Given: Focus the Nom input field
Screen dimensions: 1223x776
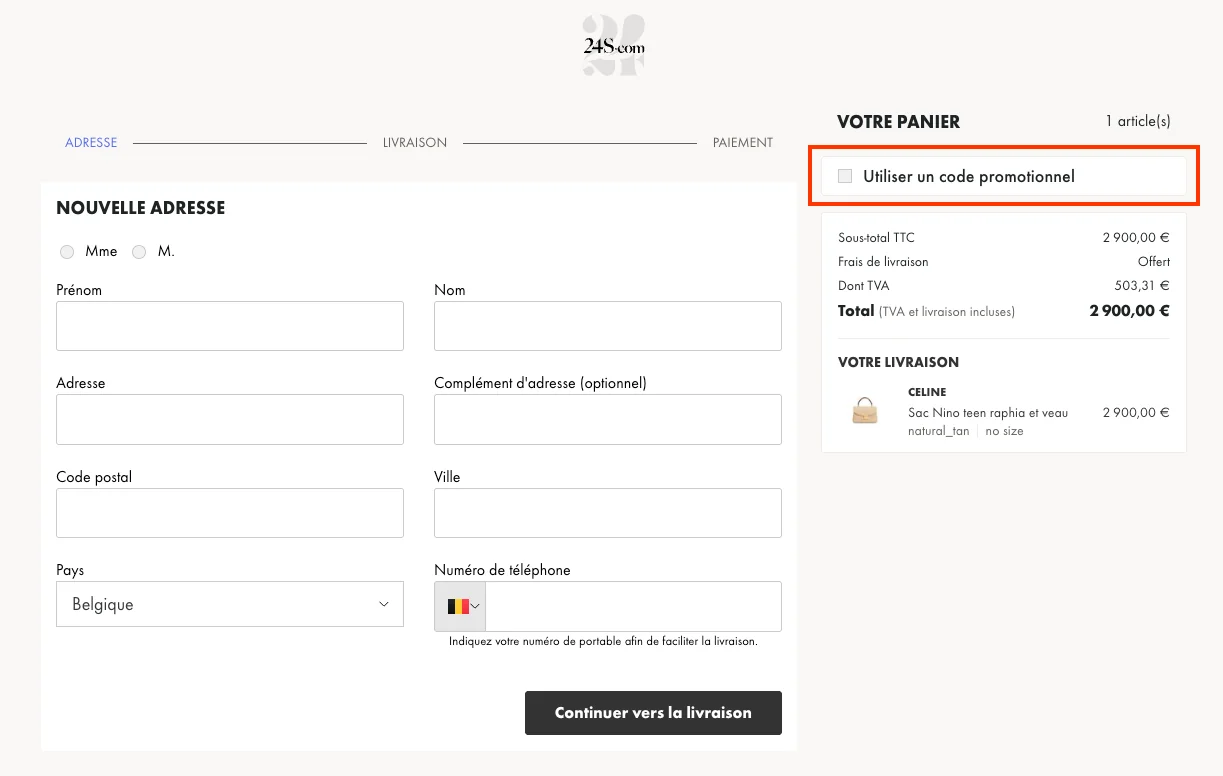Looking at the screenshot, I should coord(608,326).
